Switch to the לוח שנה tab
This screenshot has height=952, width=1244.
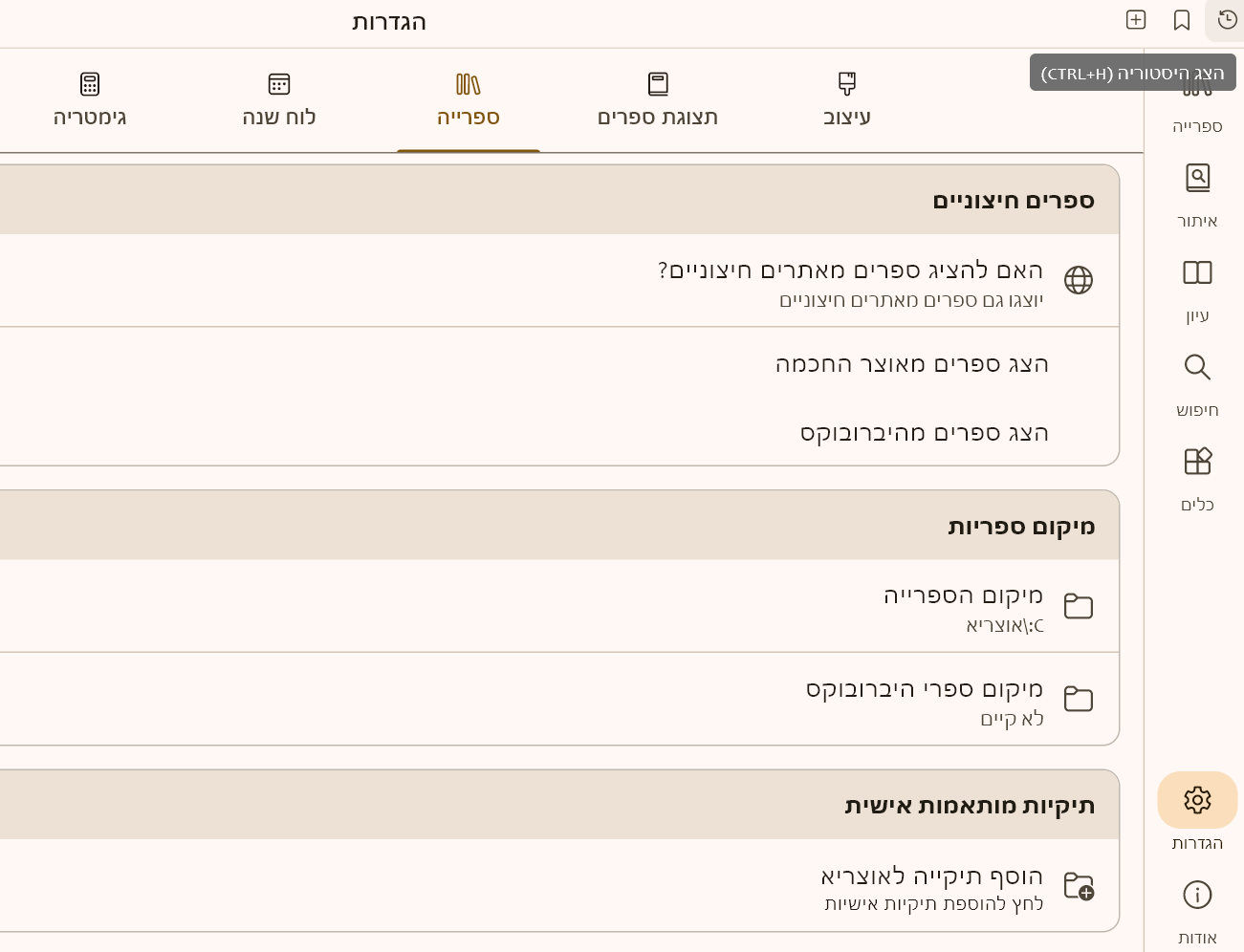[x=279, y=100]
